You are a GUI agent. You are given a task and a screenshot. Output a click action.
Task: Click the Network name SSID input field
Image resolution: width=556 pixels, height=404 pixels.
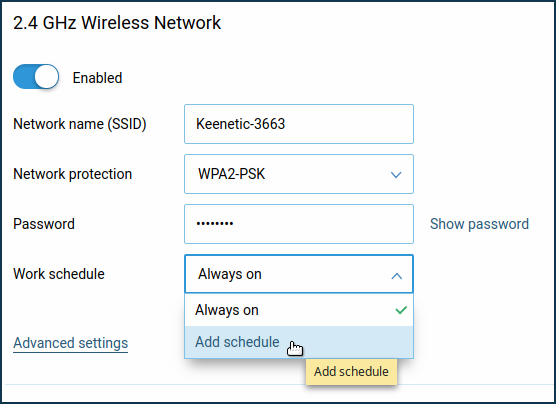[x=299, y=124]
